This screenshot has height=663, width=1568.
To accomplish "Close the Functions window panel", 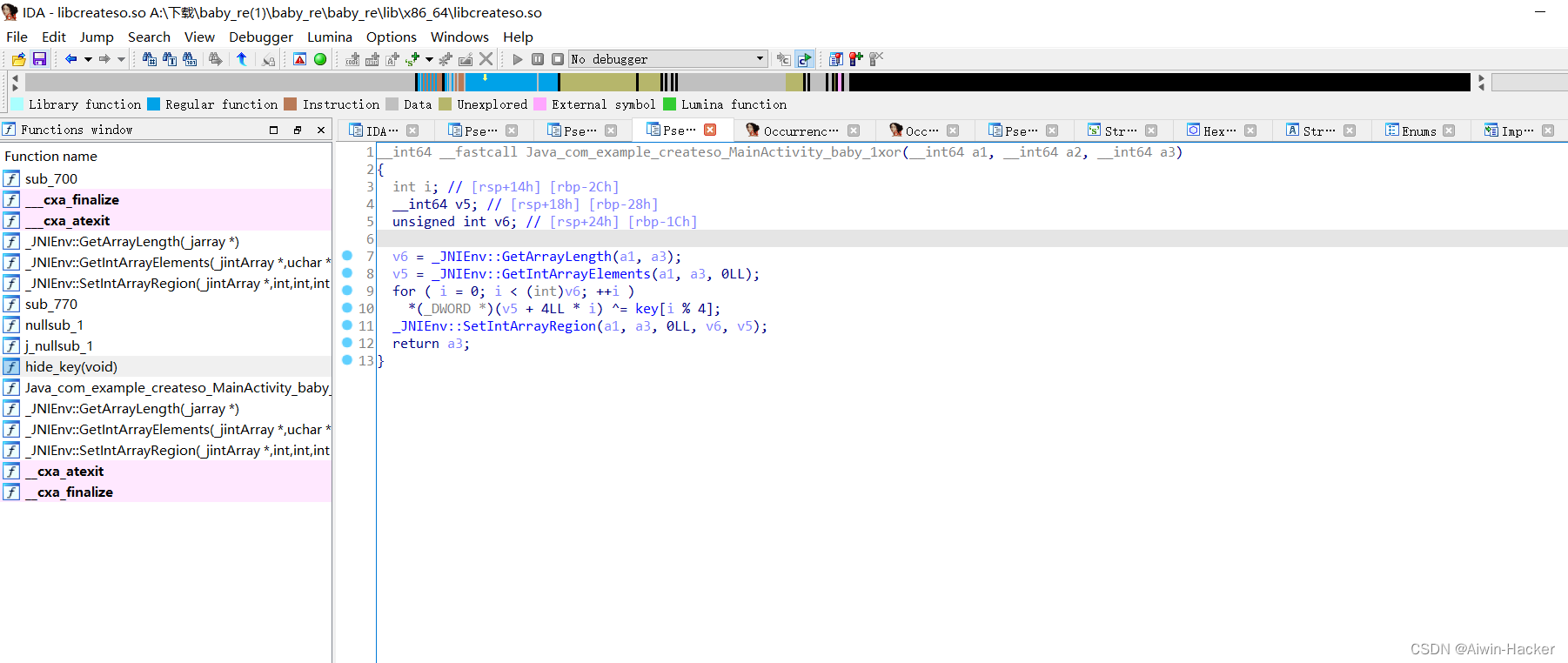I will click(x=321, y=130).
